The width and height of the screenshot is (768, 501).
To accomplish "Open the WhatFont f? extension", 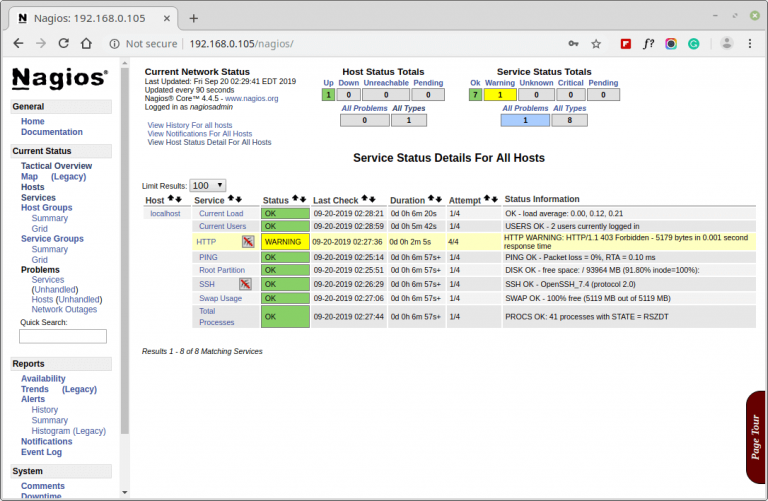I will 648,44.
